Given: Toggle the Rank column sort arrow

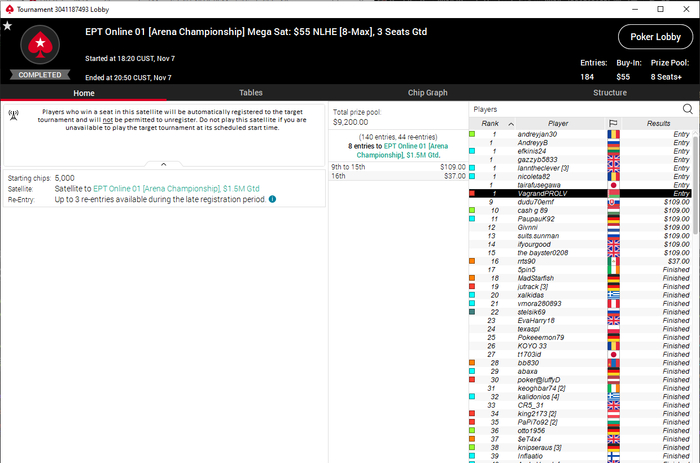Looking at the screenshot, I should tap(511, 124).
